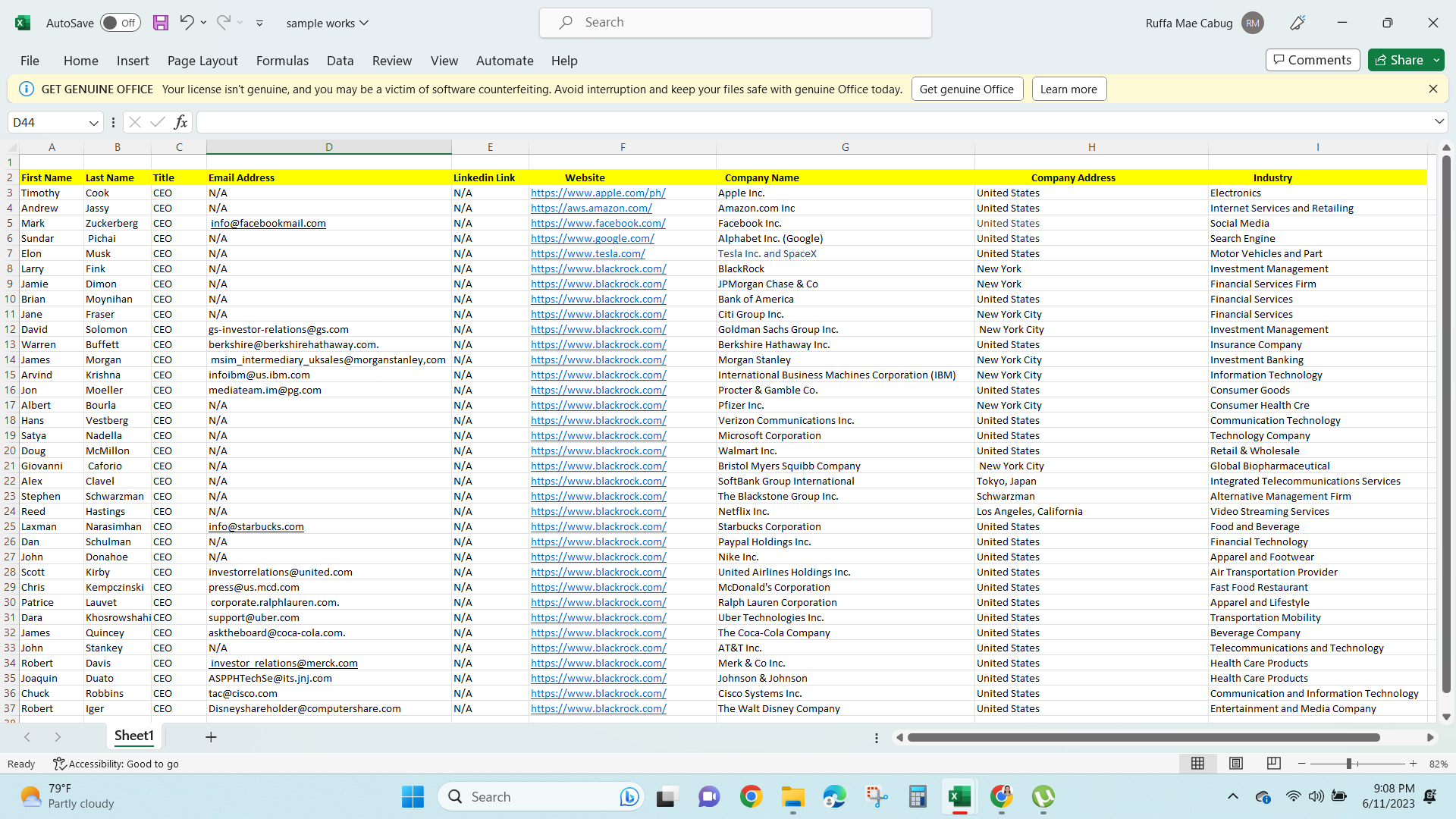Click the 'Industry' header cell
This screenshot has width=1456, height=819.
[1317, 177]
